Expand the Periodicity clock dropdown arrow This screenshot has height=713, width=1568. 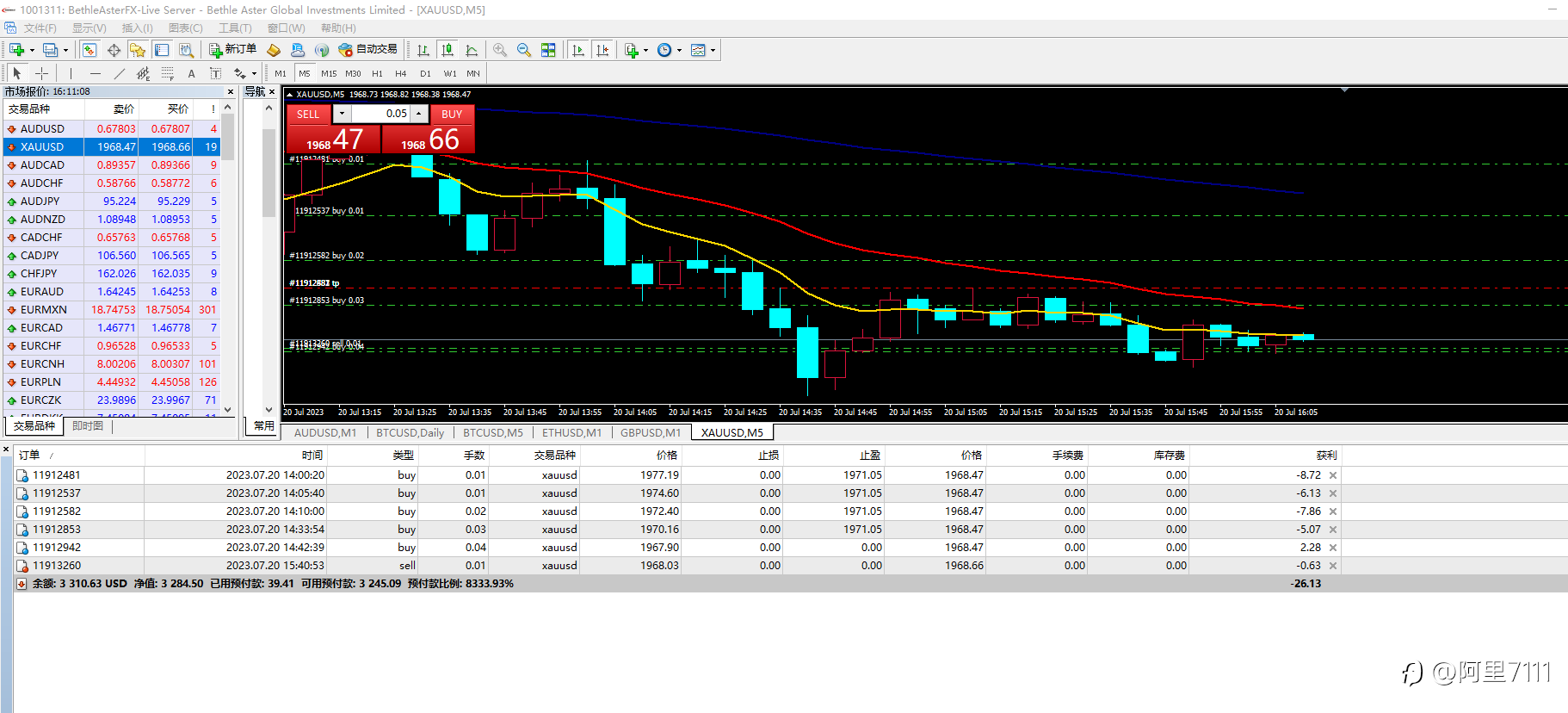(x=679, y=50)
